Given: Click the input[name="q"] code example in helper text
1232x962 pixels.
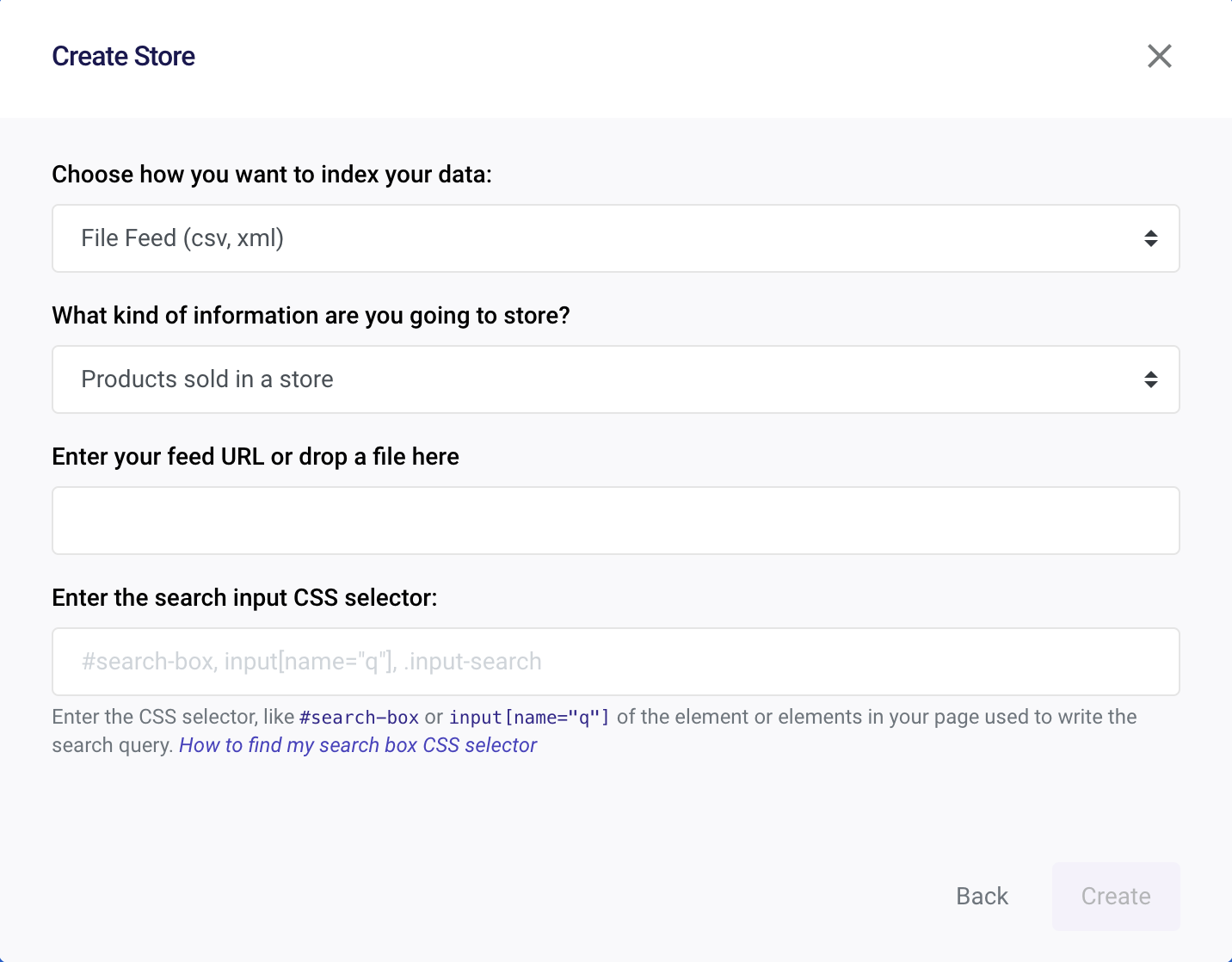Looking at the screenshot, I should (x=529, y=718).
